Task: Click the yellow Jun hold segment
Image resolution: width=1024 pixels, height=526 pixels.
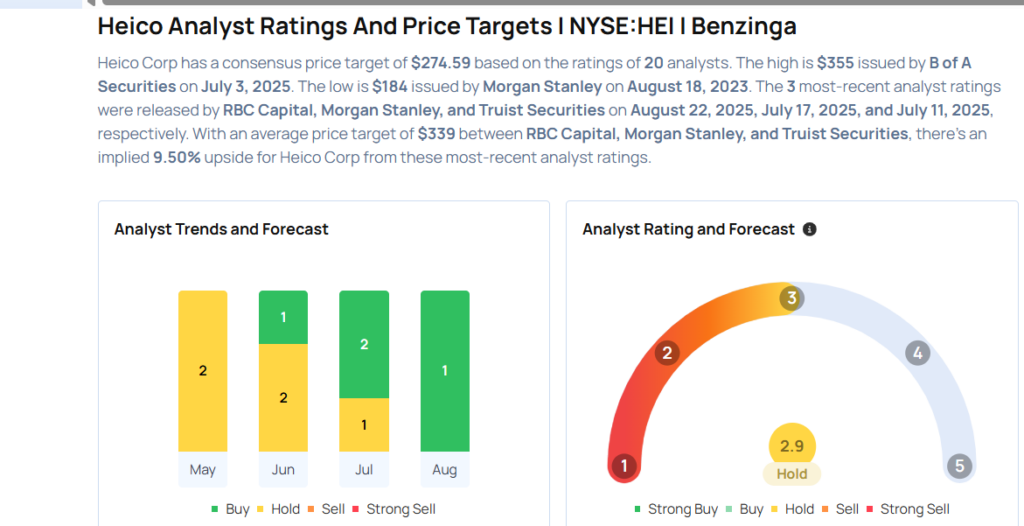Action: click(x=283, y=397)
